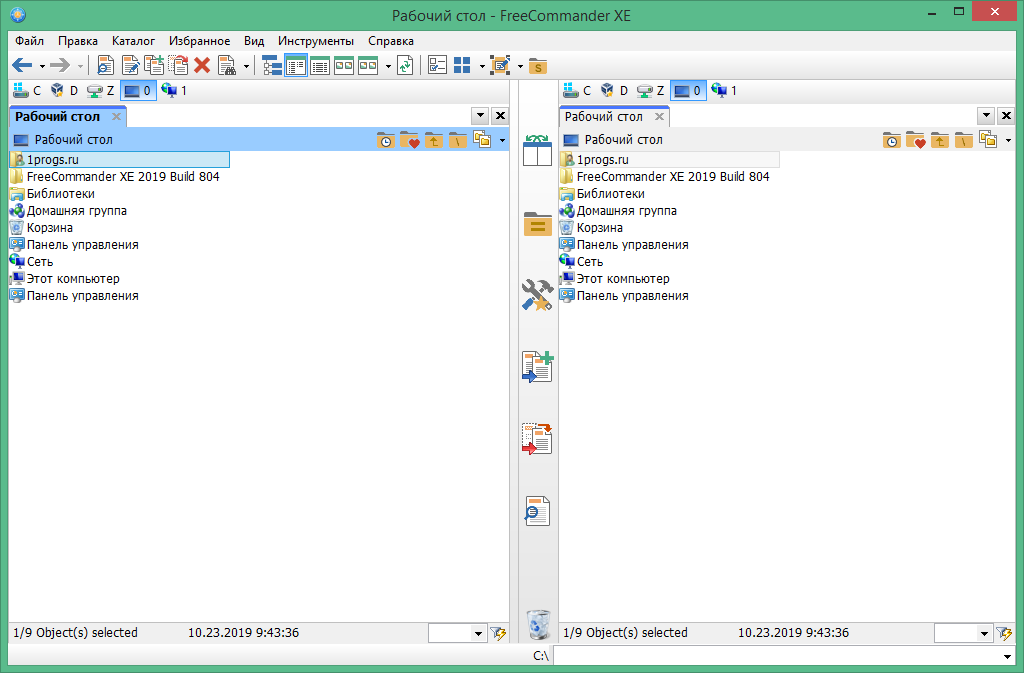Click the green refresh arrows toolbar icon
The width and height of the screenshot is (1024, 673).
tap(405, 65)
